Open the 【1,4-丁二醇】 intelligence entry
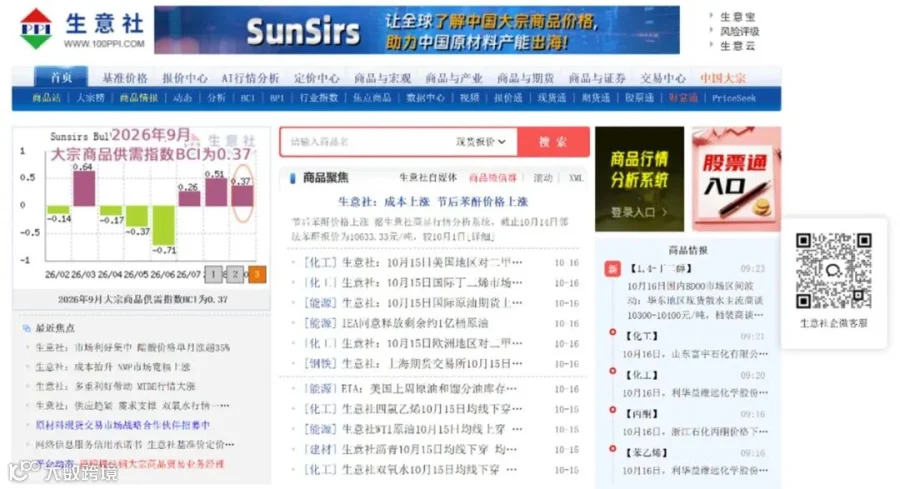Image resolution: width=900 pixels, height=489 pixels. pos(659,269)
